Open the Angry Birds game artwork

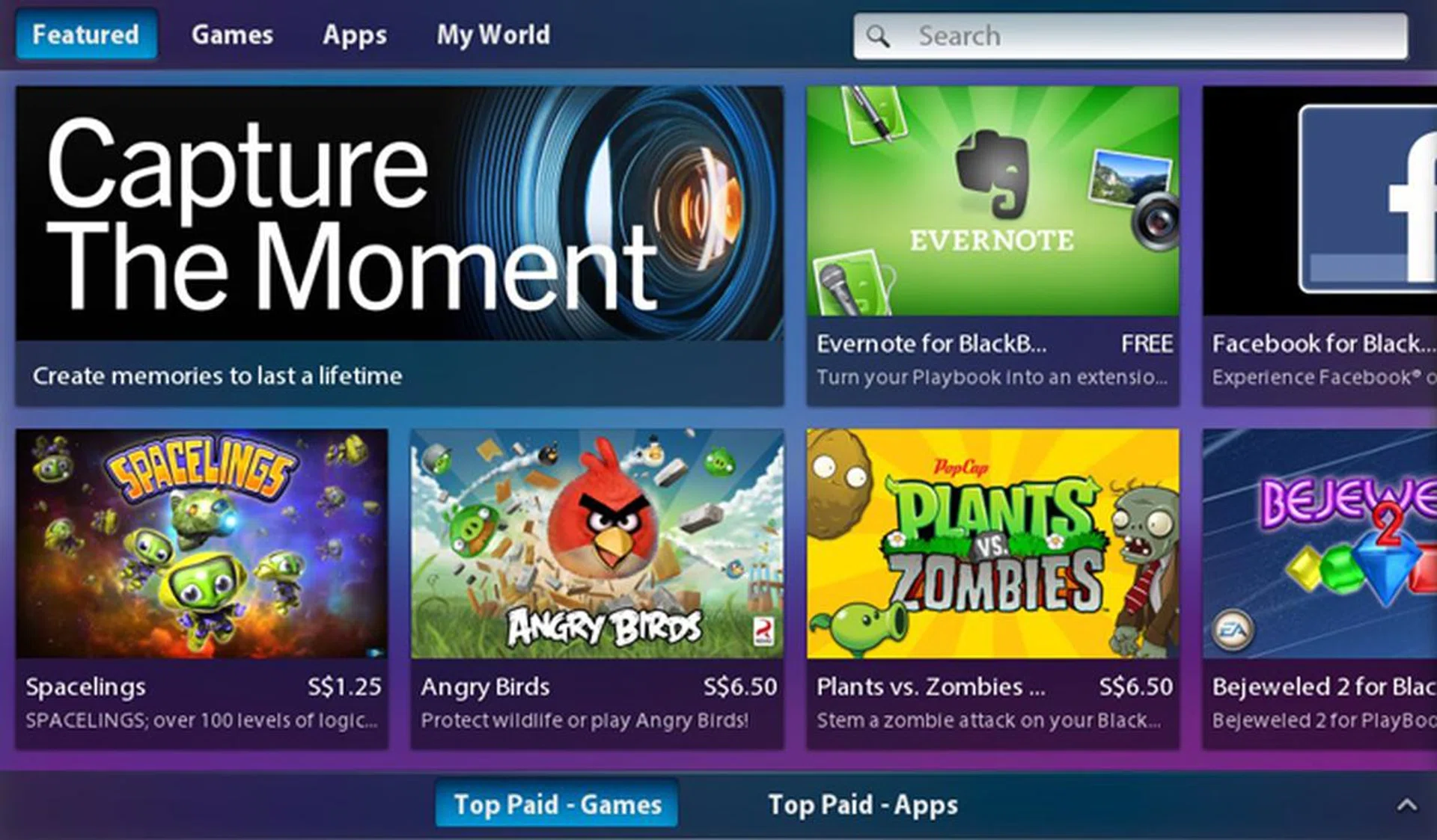tap(597, 543)
